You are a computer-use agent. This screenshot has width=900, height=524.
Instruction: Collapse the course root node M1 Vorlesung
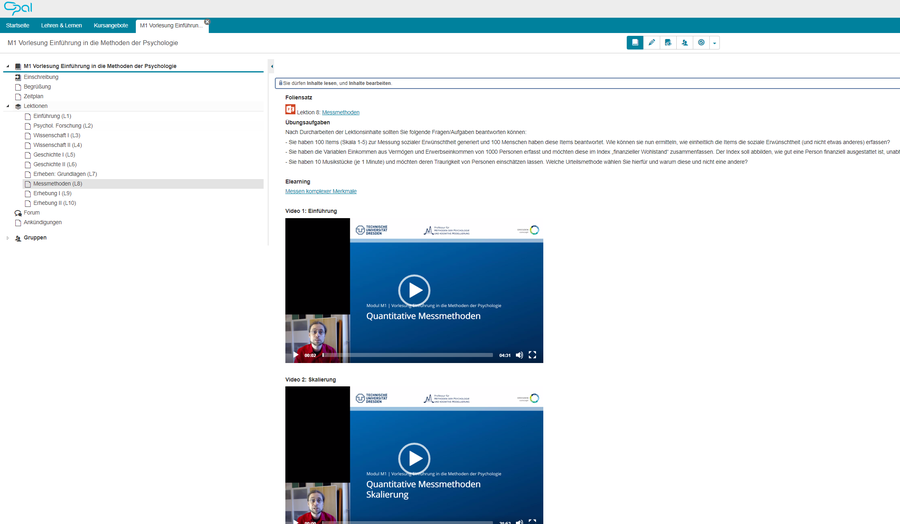[8, 66]
